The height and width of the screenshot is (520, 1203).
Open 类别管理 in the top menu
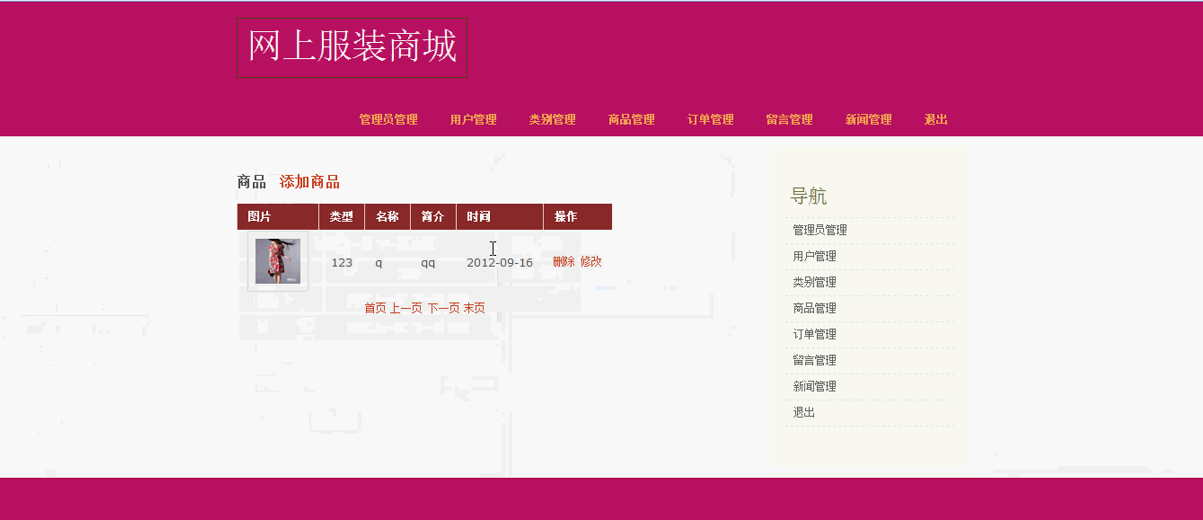tap(552, 120)
